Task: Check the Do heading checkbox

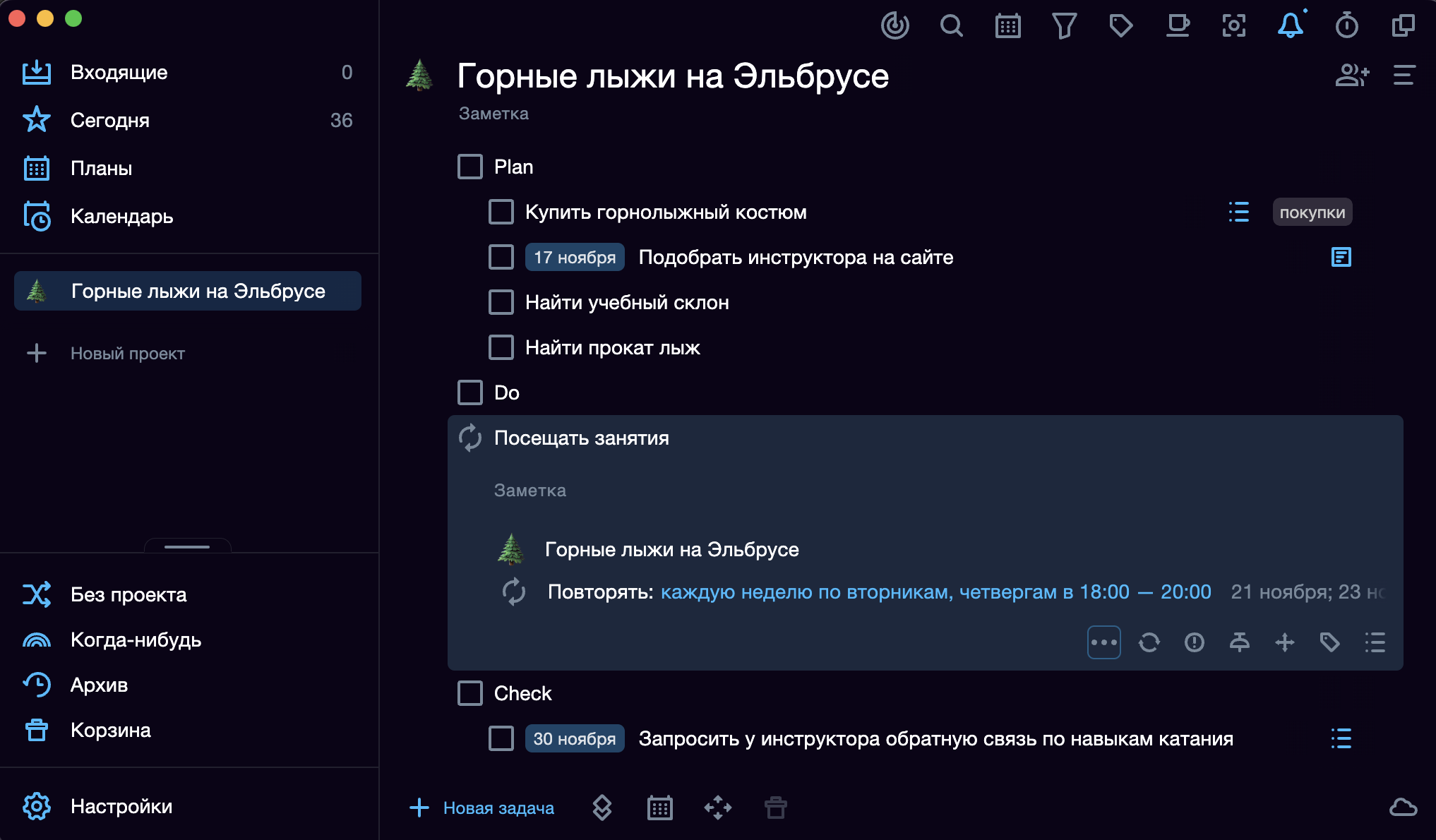Action: tap(470, 392)
